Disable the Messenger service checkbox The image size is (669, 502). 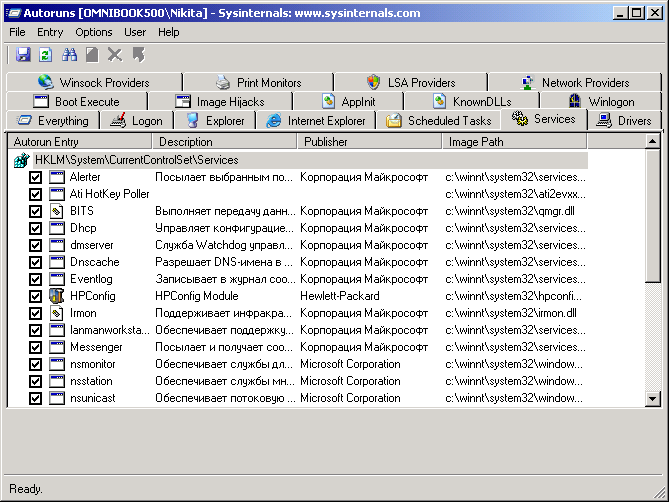[x=35, y=347]
